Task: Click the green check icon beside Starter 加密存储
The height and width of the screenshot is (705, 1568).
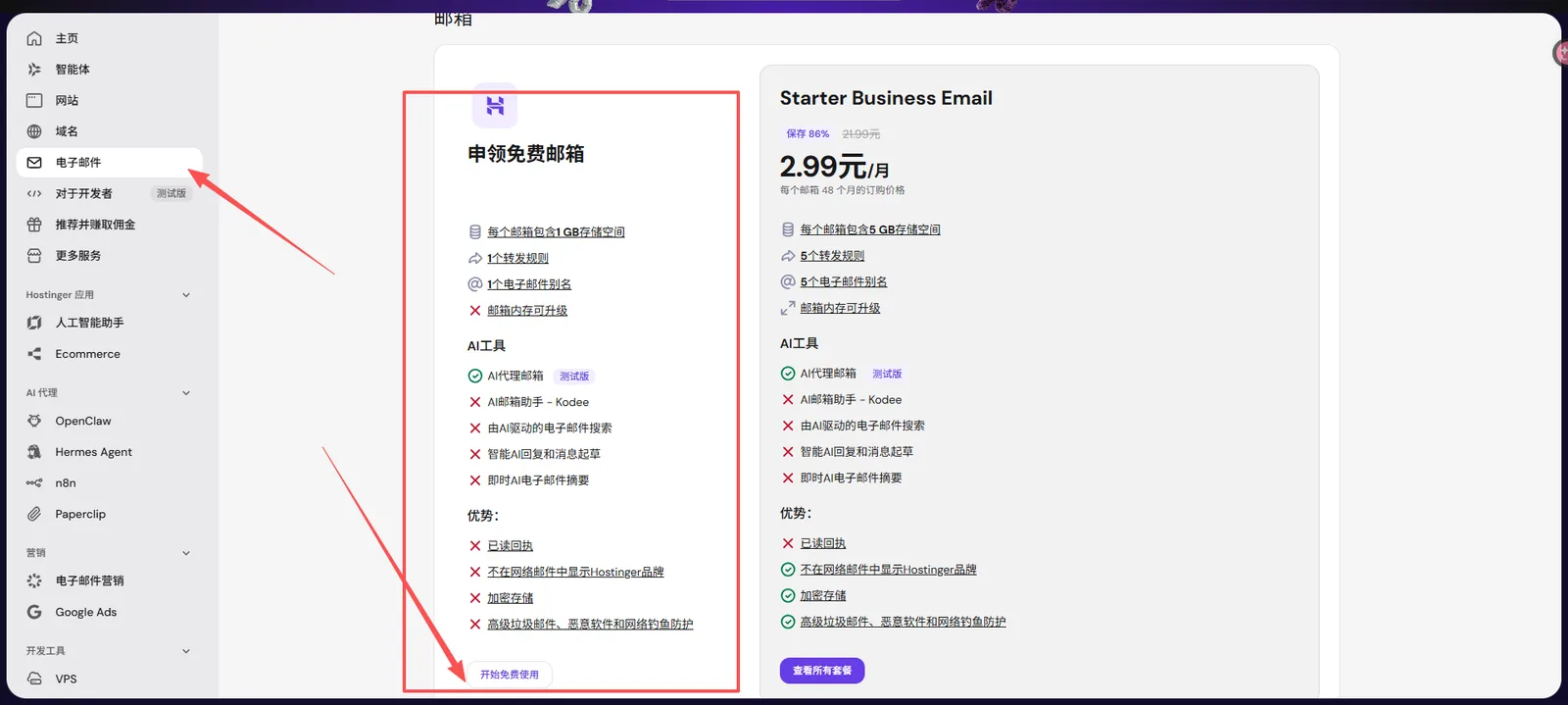Action: coord(788,595)
